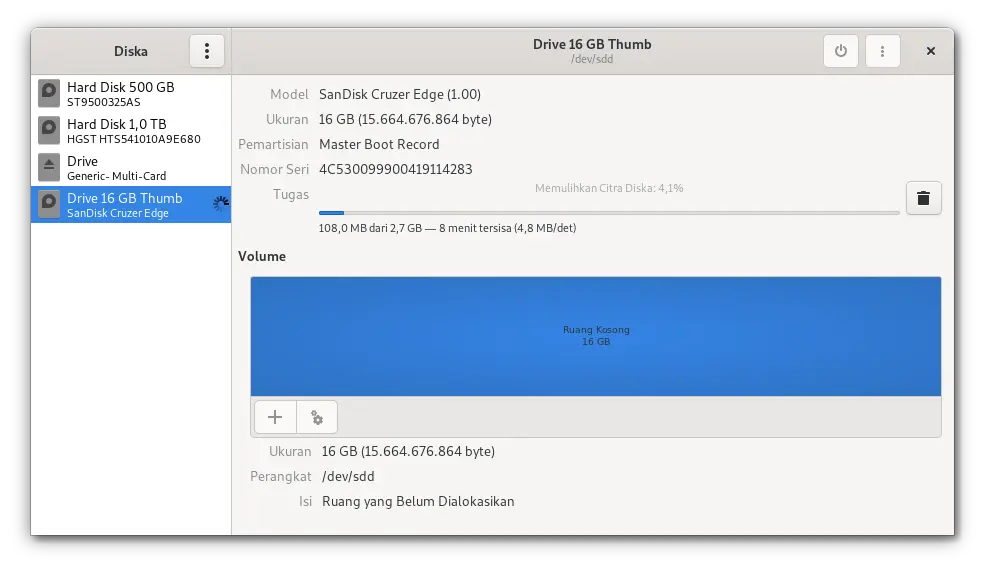Close the Disks window
This screenshot has height=573, width=989.
tap(930, 51)
